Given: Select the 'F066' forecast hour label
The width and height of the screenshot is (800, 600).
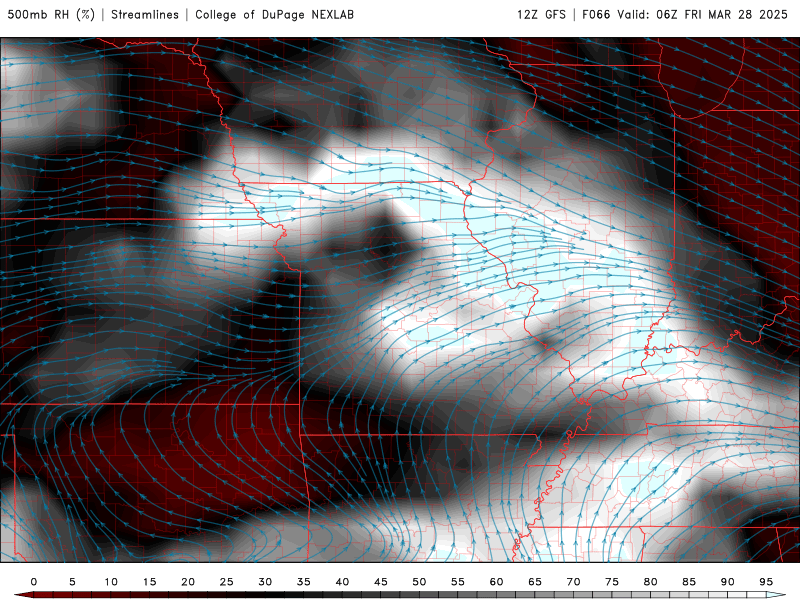Looking at the screenshot, I should pos(596,14).
